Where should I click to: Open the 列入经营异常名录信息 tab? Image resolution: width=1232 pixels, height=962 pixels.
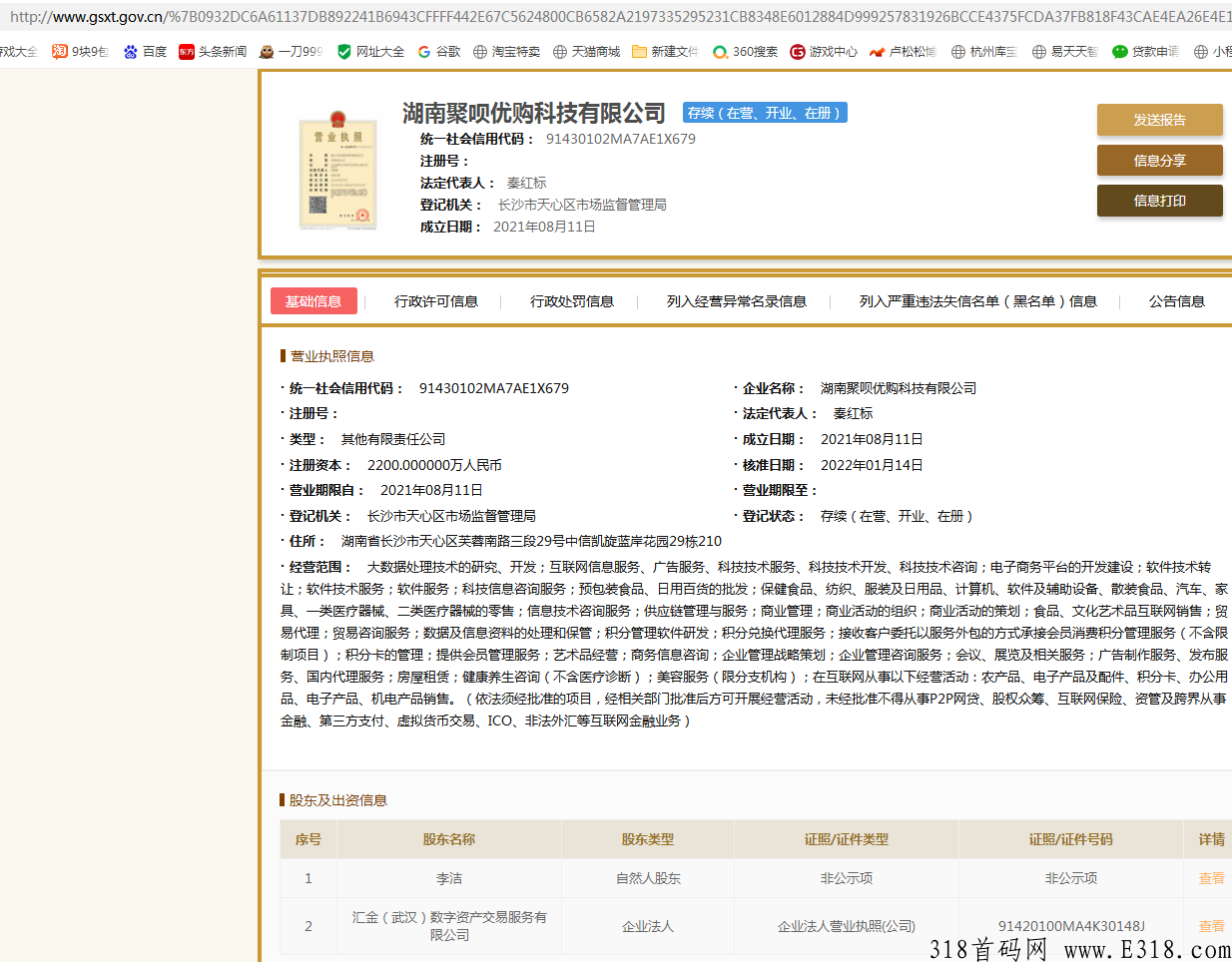coord(737,301)
